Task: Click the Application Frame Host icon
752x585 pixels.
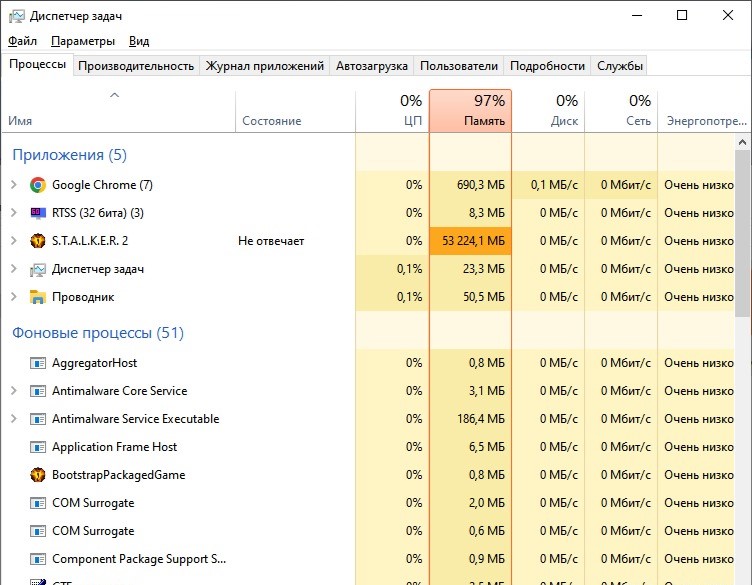Action: pyautogui.click(x=38, y=447)
